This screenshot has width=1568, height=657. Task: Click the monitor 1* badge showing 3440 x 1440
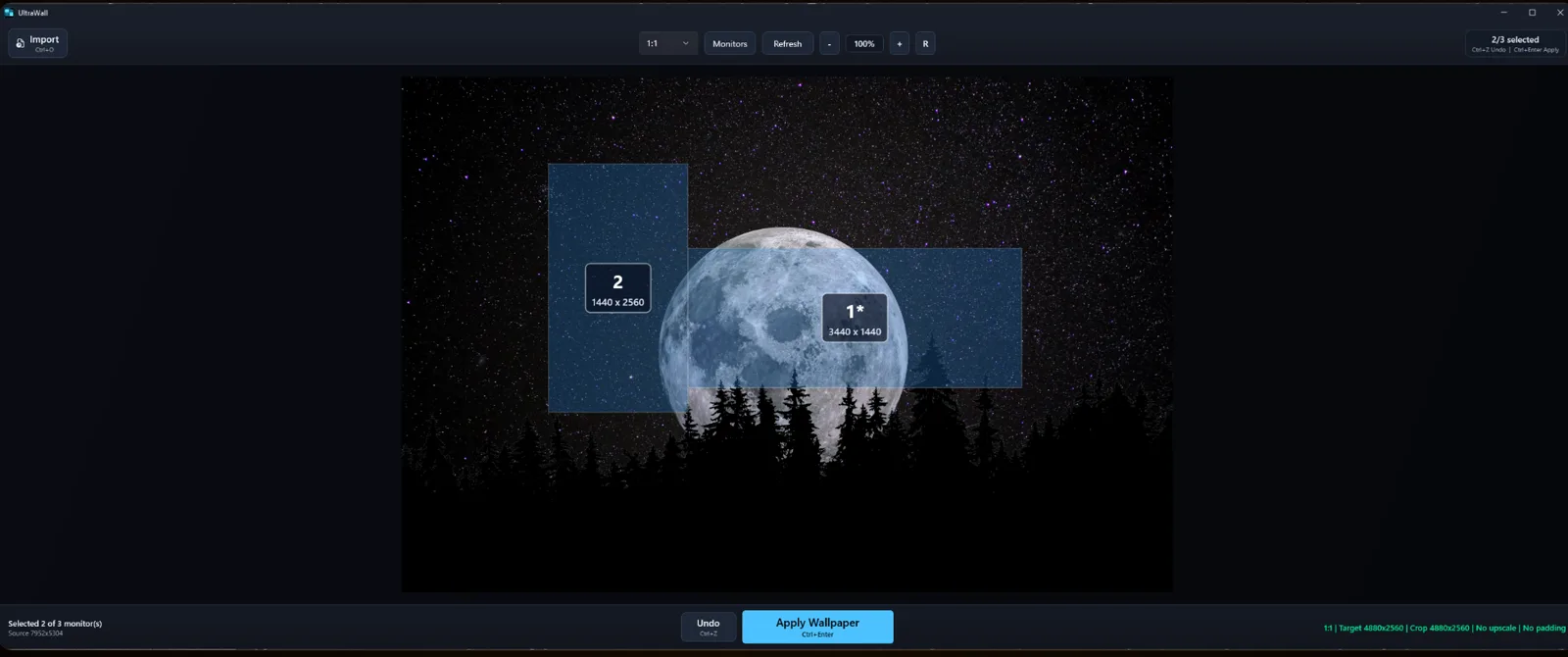coord(855,318)
